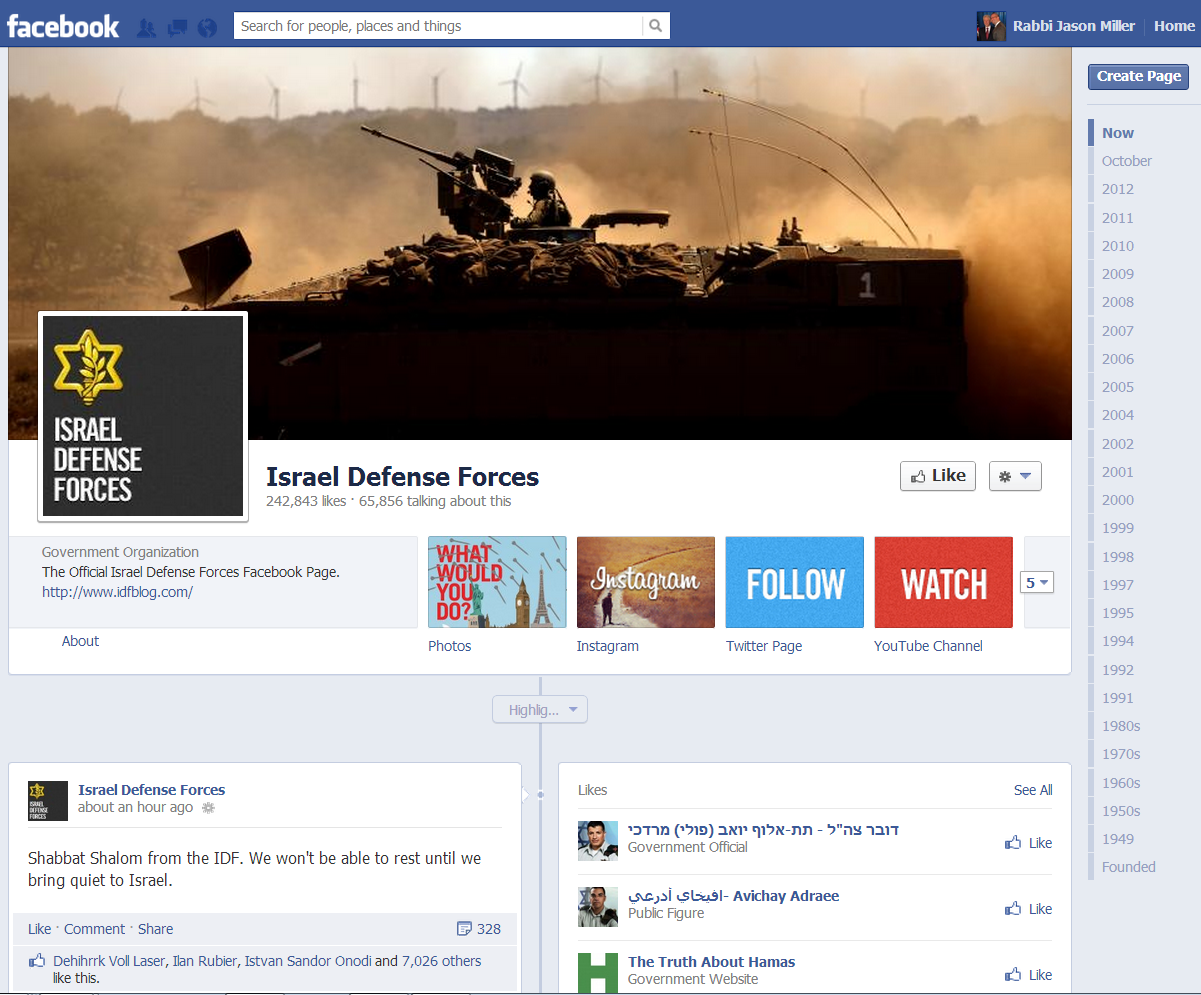Open Istvan Sandor Onodi's profile
This screenshot has height=995, width=1201.
tap(308, 961)
